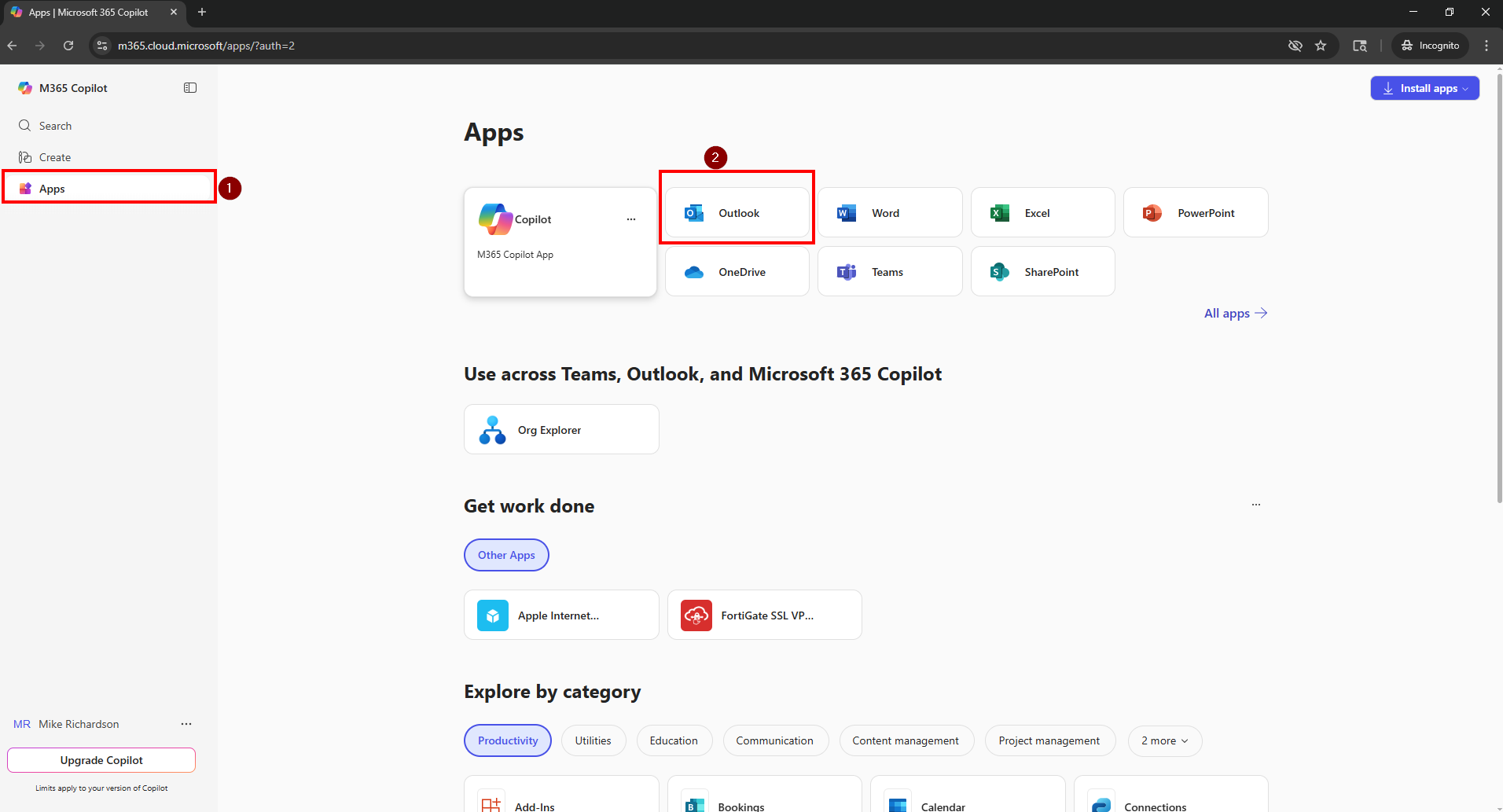Image resolution: width=1503 pixels, height=812 pixels.
Task: Open the Teams app tile
Action: [890, 272]
